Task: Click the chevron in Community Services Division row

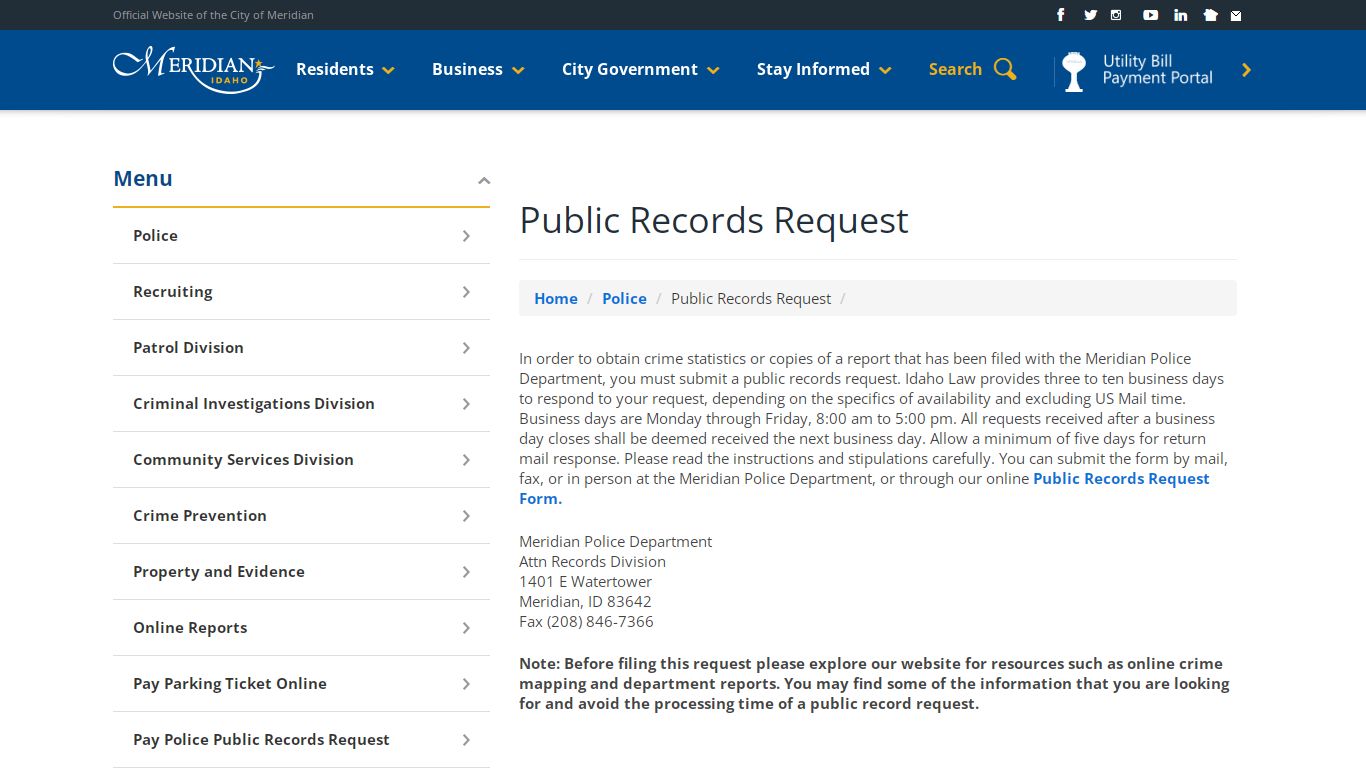Action: tap(466, 460)
